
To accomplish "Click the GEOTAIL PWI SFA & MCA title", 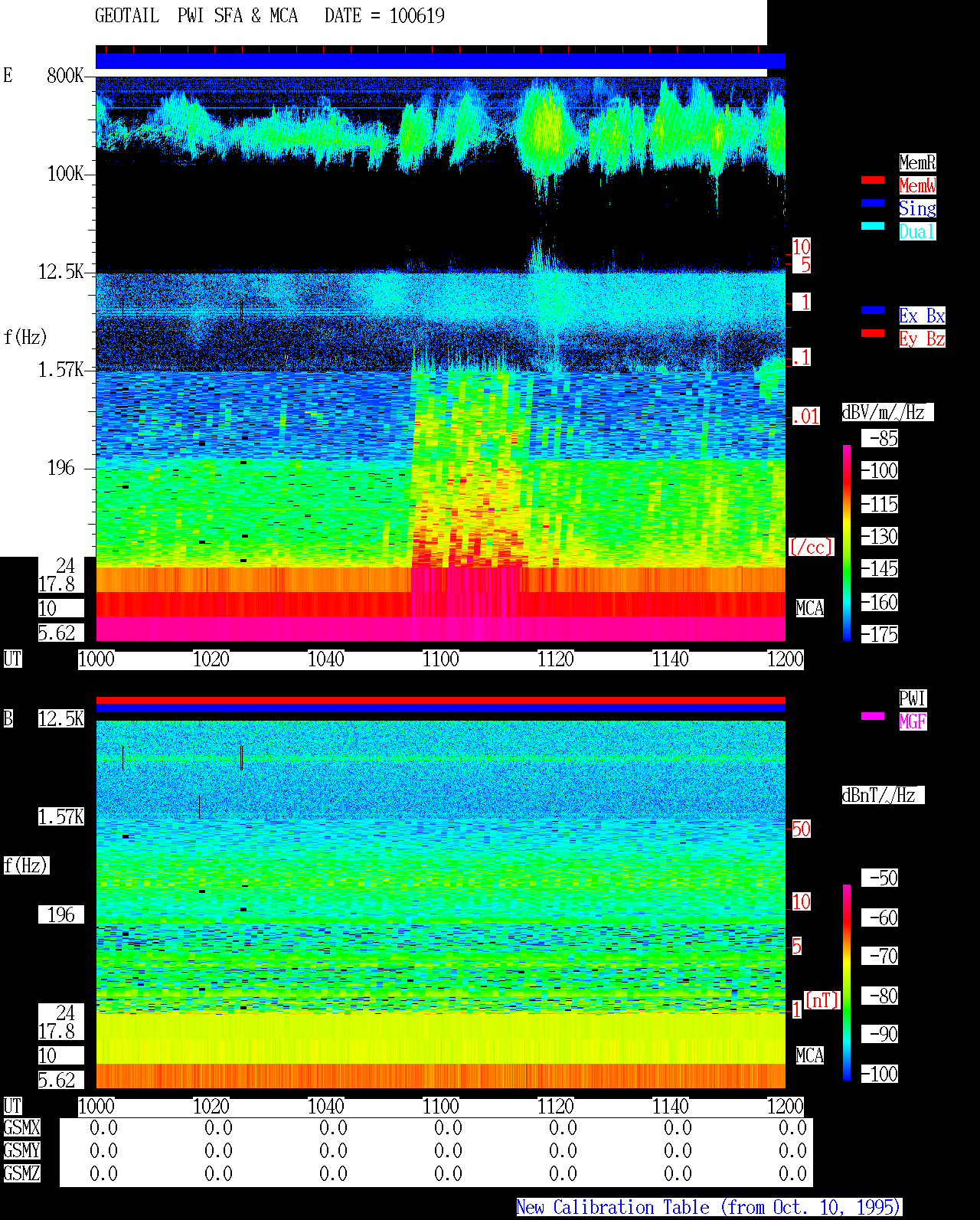I will [x=196, y=16].
